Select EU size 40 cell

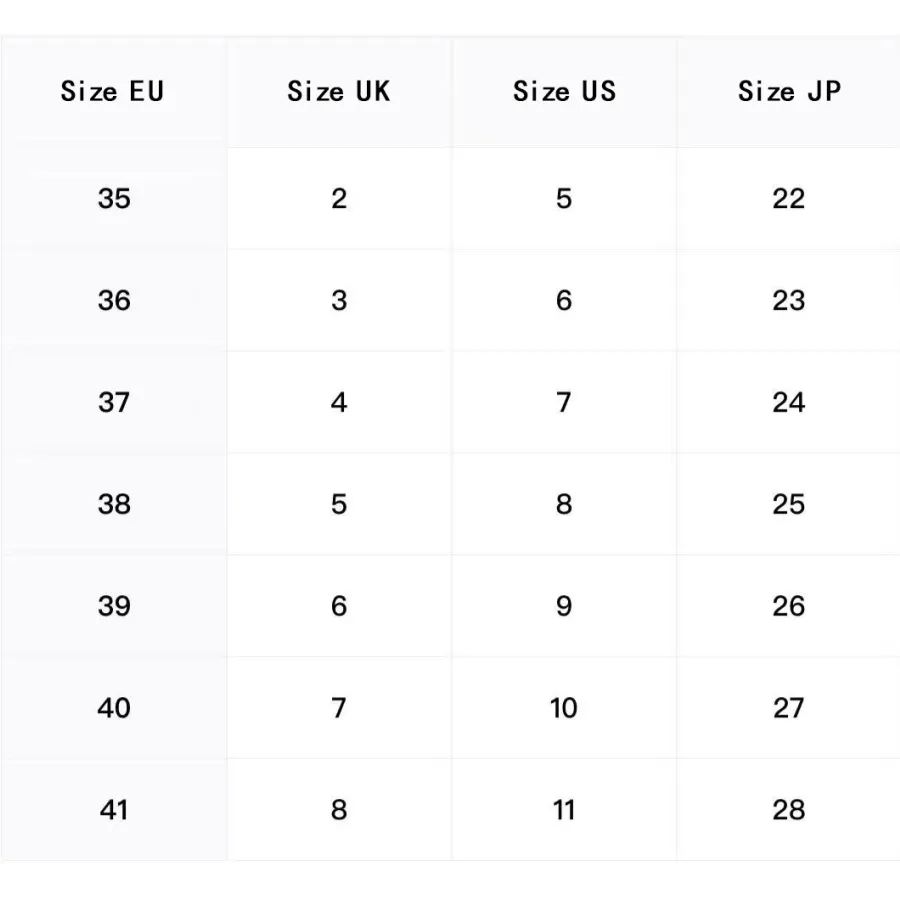[x=114, y=709]
